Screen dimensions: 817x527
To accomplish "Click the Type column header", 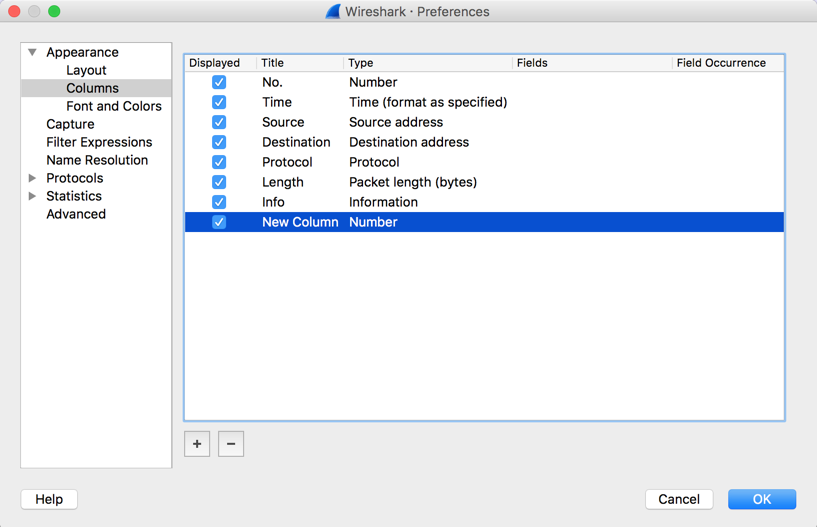I will click(x=428, y=63).
